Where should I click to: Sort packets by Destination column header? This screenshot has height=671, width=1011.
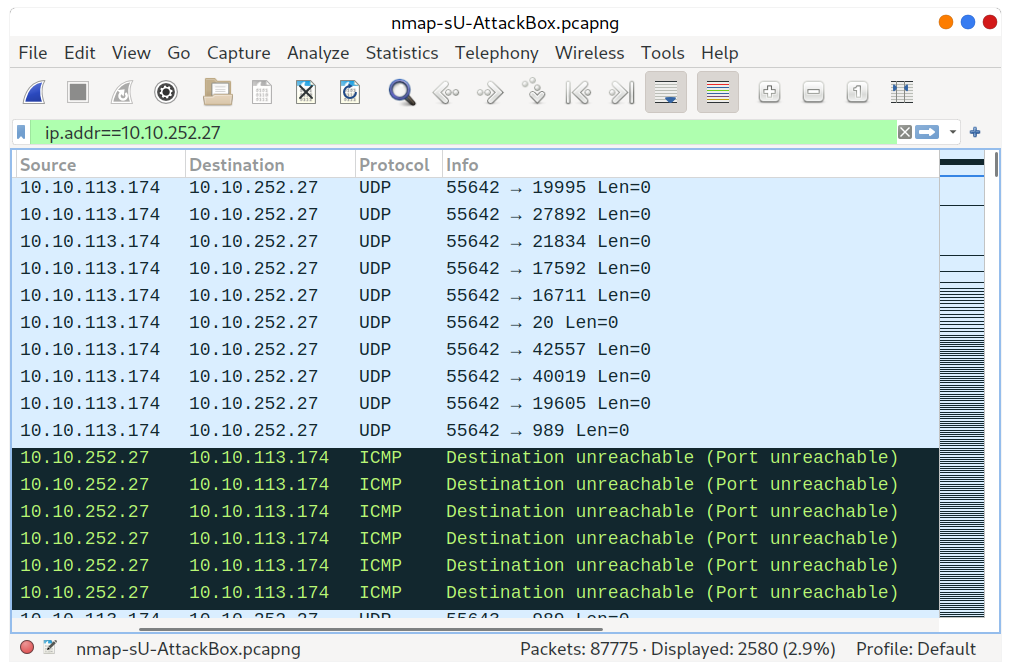click(x=270, y=165)
